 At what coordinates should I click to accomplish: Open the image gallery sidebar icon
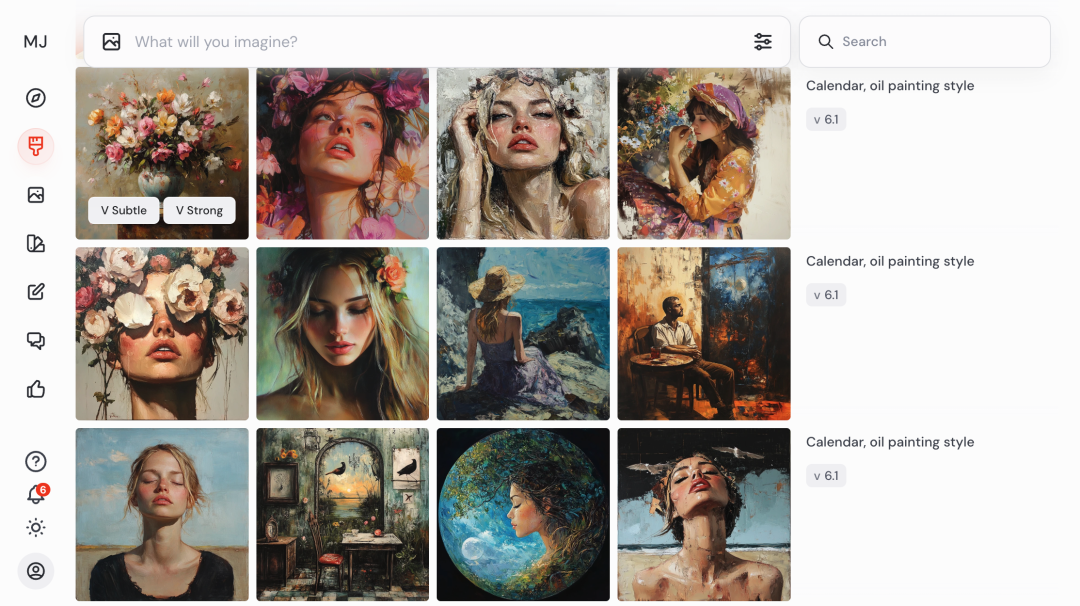[36, 195]
